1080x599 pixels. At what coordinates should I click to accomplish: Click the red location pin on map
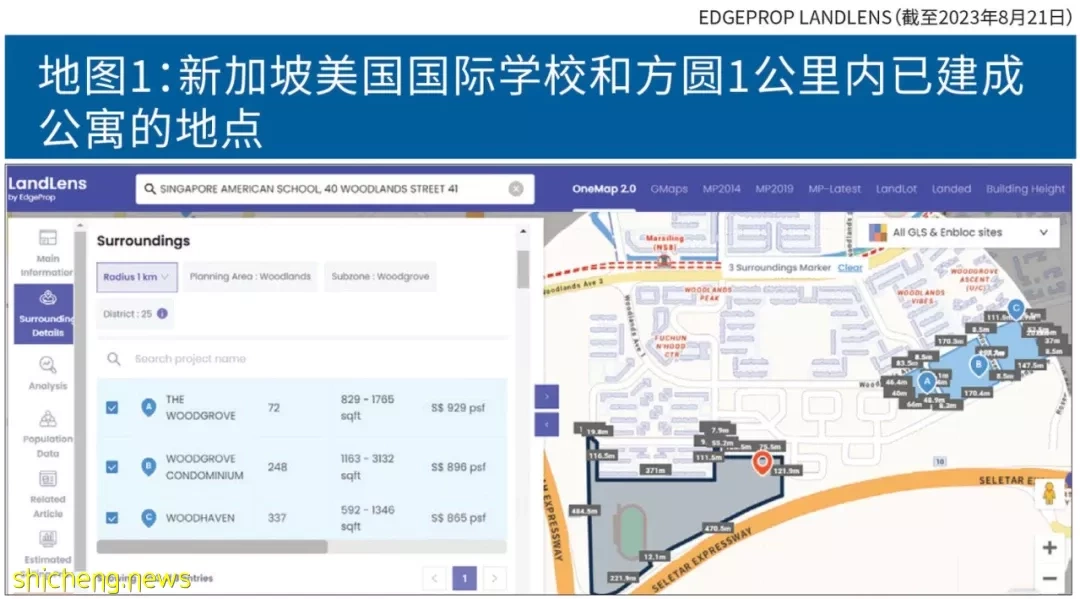761,463
